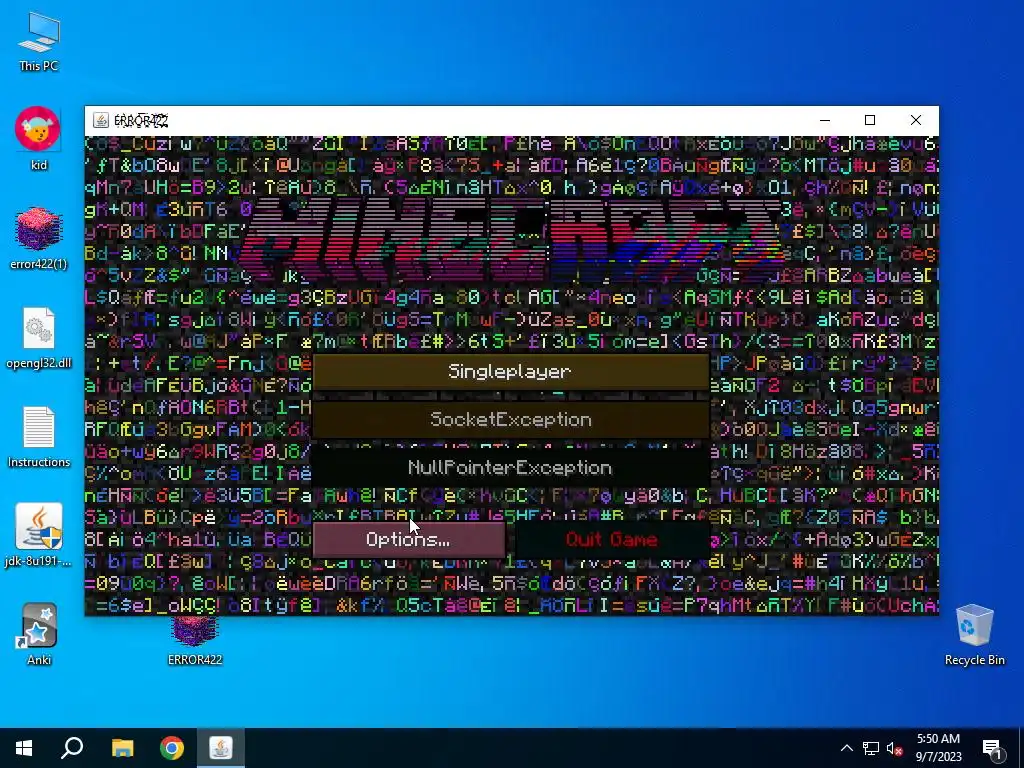1024x768 pixels.
Task: Close the ERROR422 window
Action: (x=916, y=120)
